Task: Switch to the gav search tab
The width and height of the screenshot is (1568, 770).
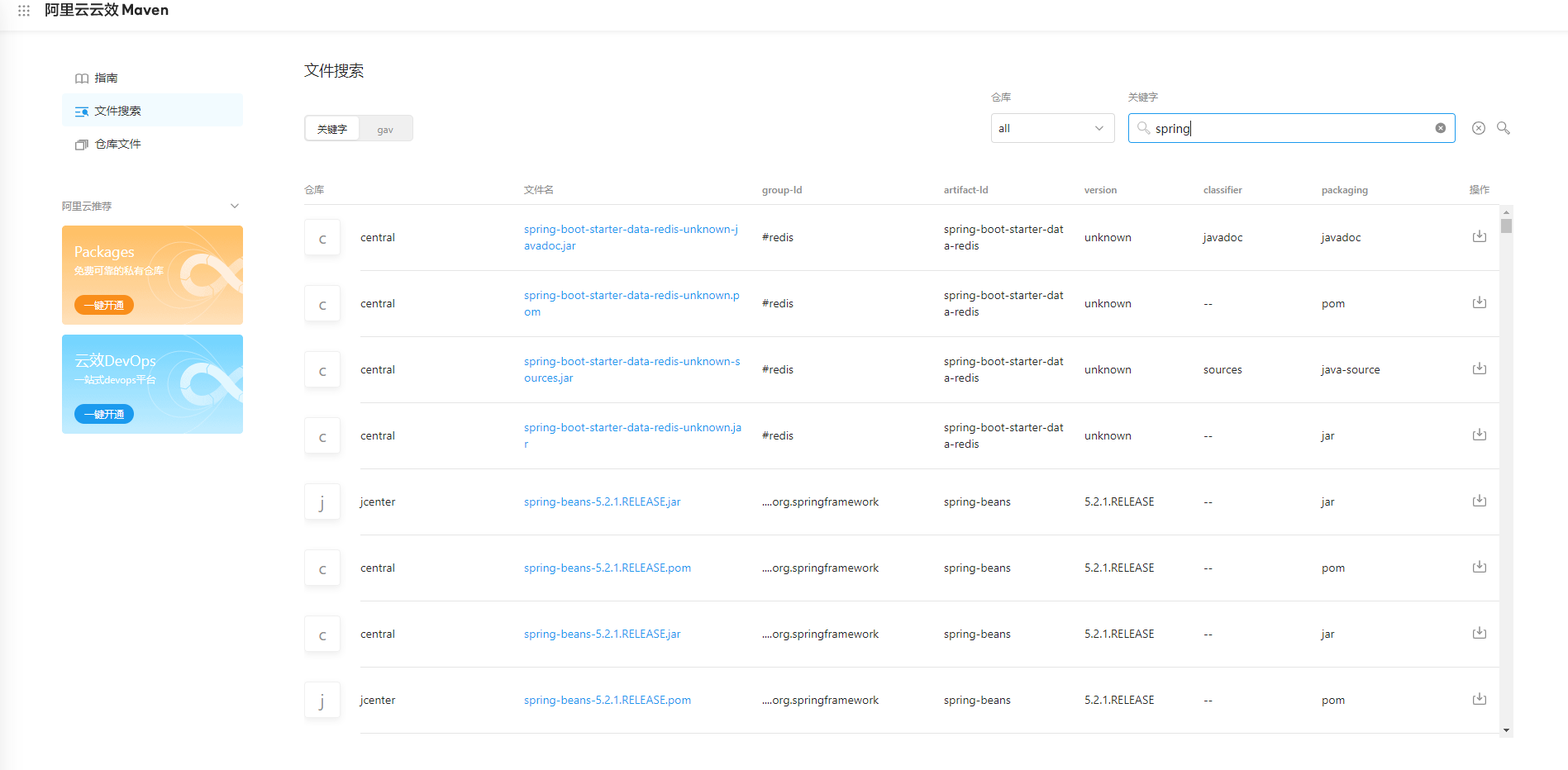Action: 385,129
